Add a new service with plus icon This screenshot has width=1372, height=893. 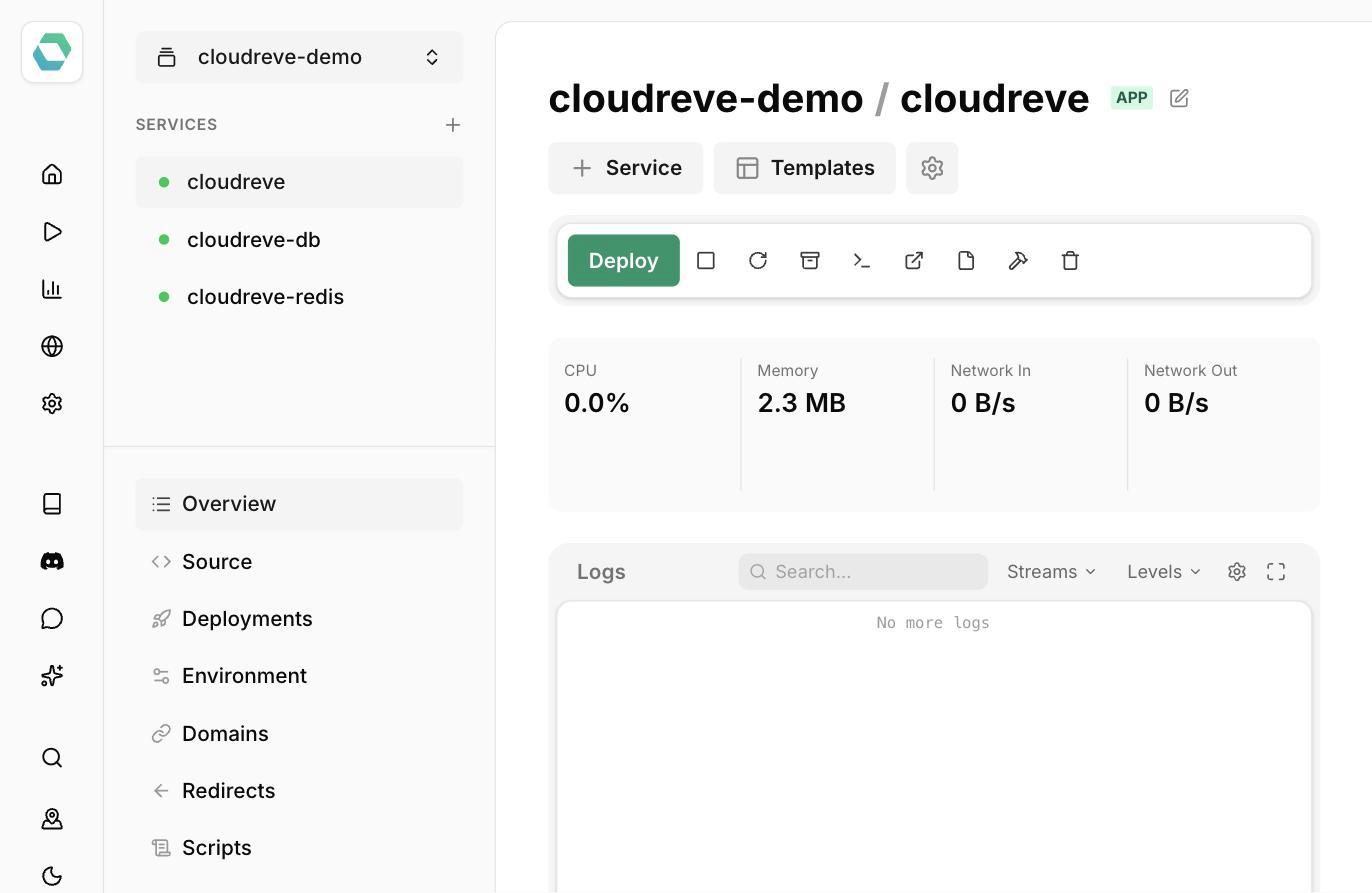pos(453,125)
